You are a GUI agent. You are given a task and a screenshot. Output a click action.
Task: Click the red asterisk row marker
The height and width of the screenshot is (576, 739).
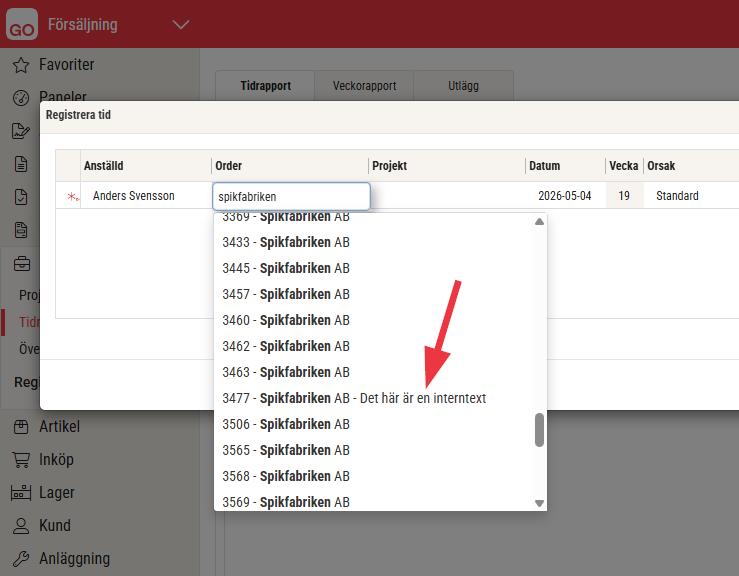(x=73, y=197)
